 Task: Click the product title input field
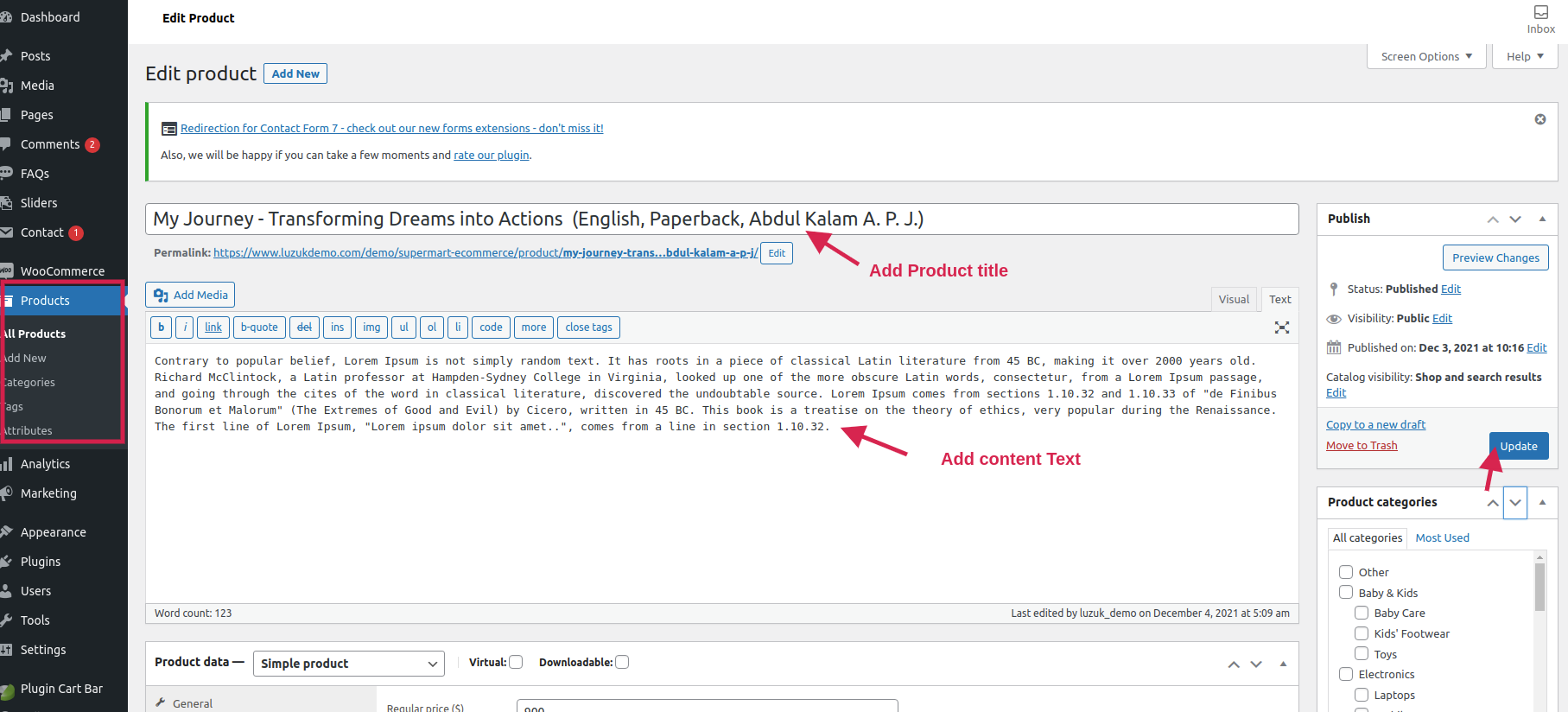pos(721,219)
